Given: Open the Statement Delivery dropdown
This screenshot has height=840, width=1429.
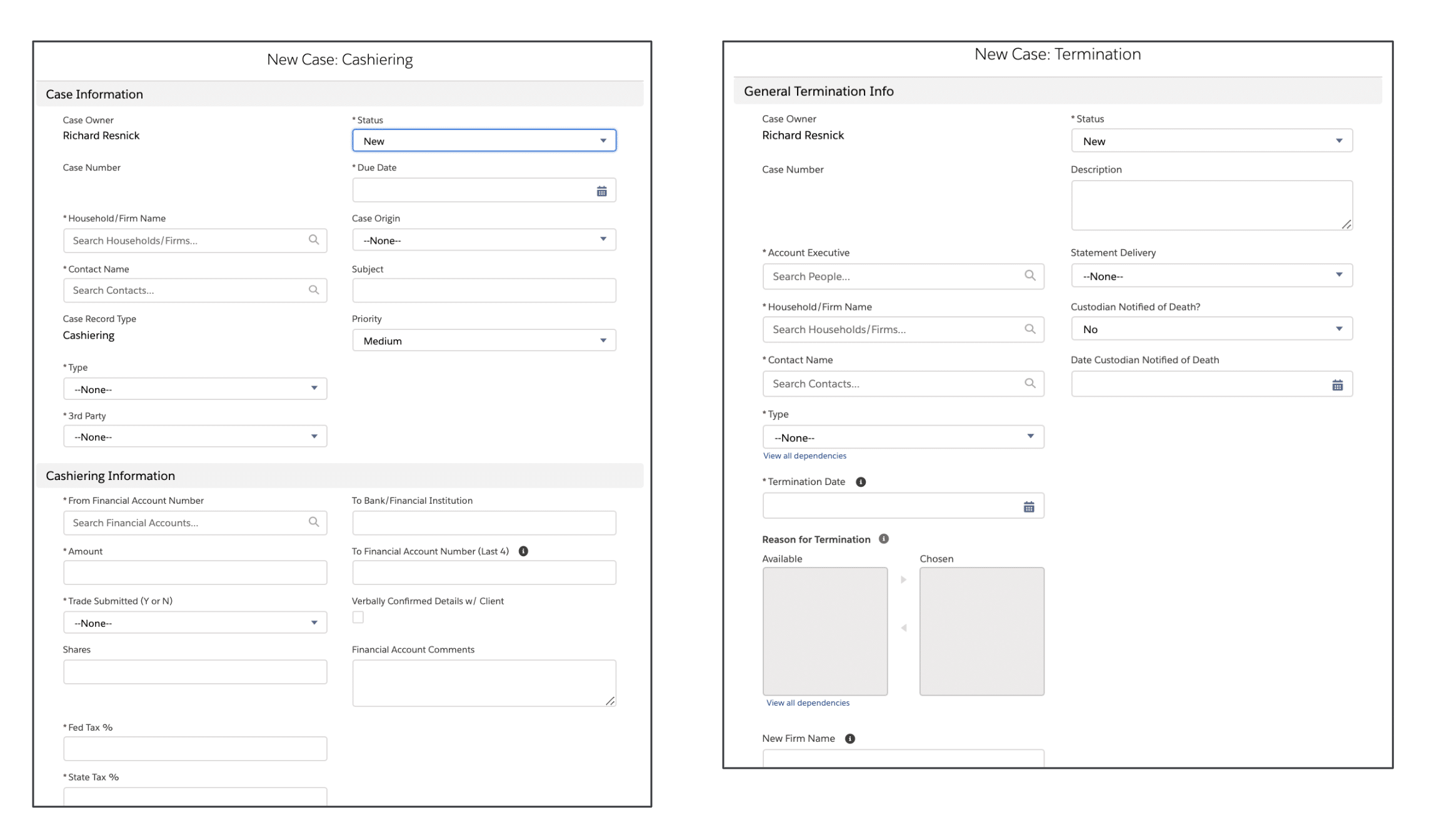Looking at the screenshot, I should pos(1211,276).
